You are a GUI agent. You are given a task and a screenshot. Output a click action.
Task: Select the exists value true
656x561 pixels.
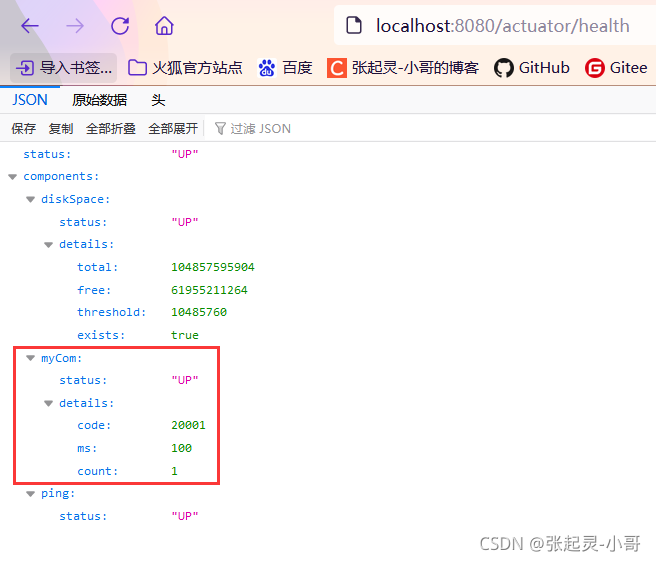pos(185,335)
